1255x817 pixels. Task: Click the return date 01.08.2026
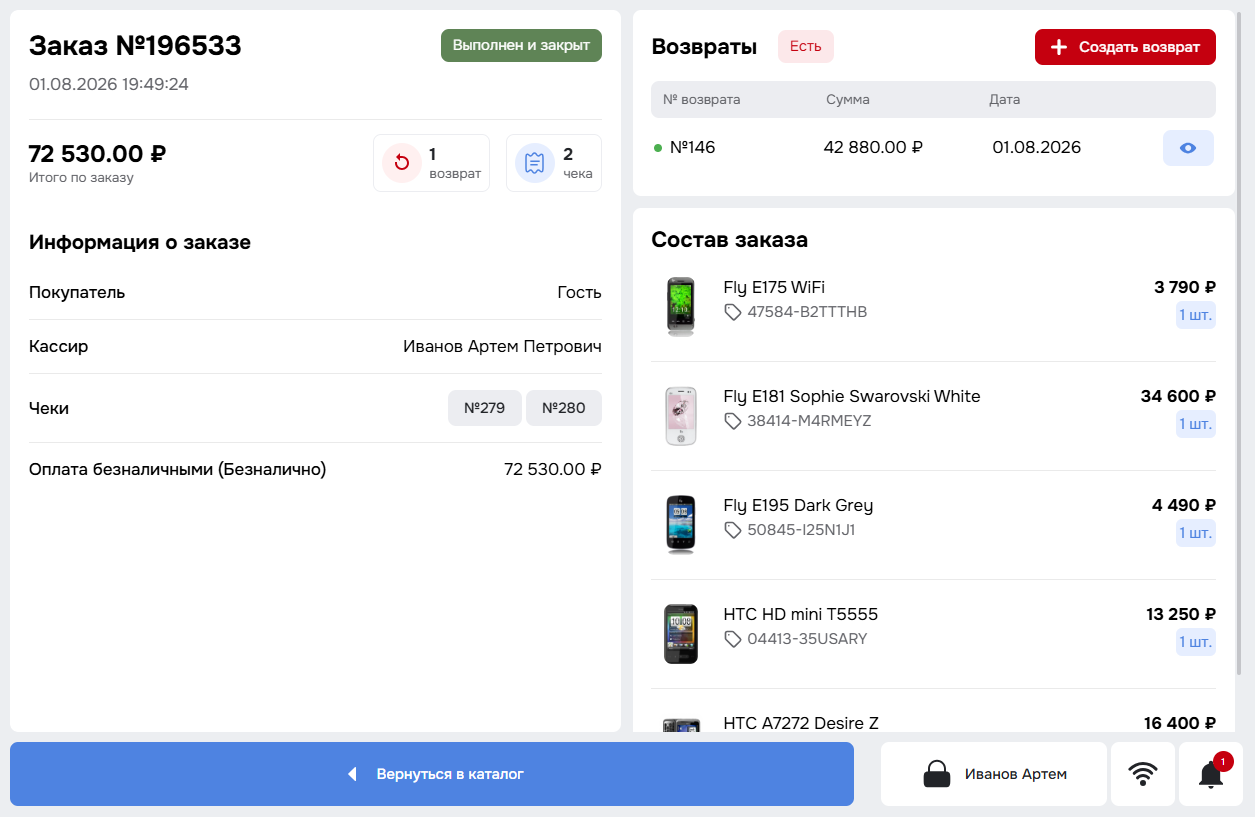click(x=1037, y=148)
